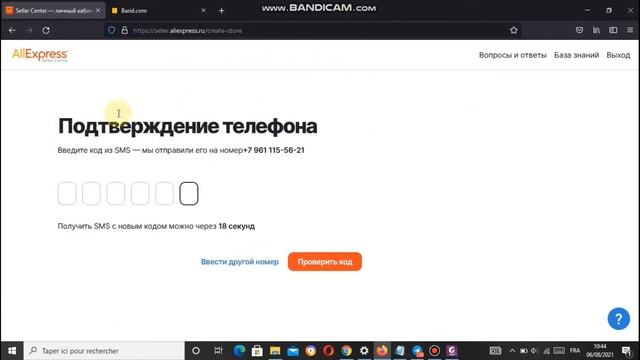Toggle the Firefox sidebar icon
Screen dimensions: 640x360
coord(613,30)
